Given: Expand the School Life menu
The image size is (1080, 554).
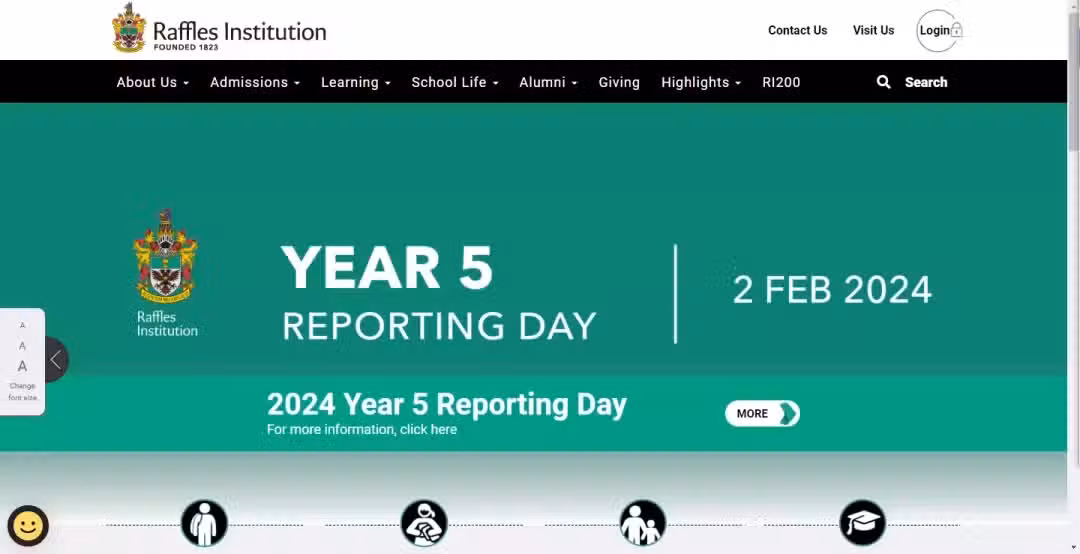Looking at the screenshot, I should point(455,82).
